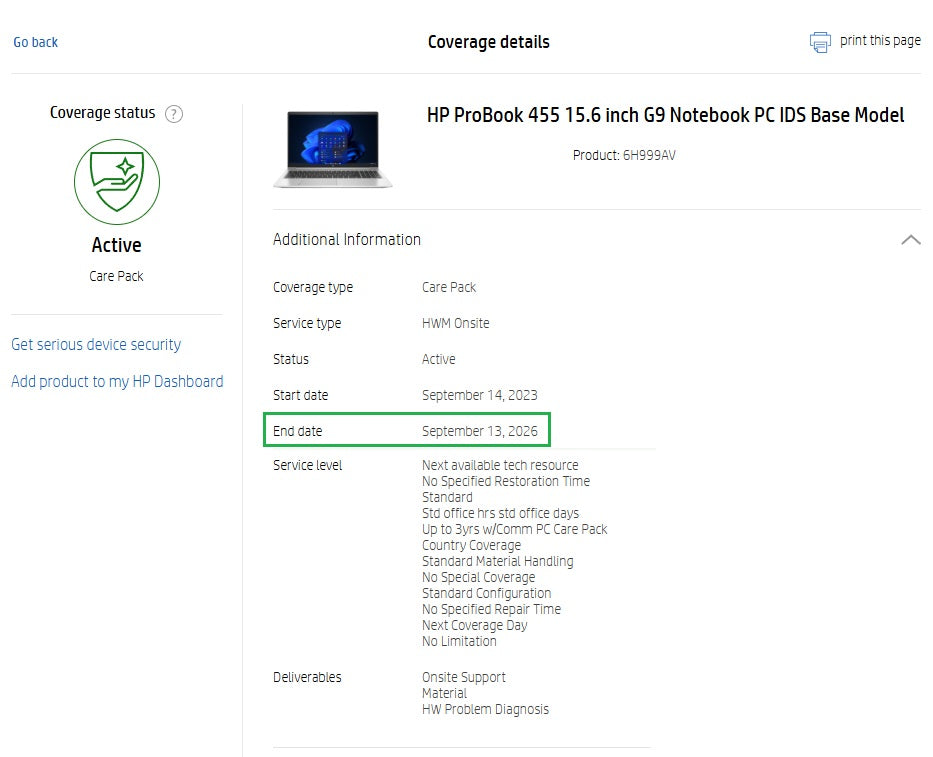Select Standard Material Handling text
933x757 pixels.
[x=497, y=562]
